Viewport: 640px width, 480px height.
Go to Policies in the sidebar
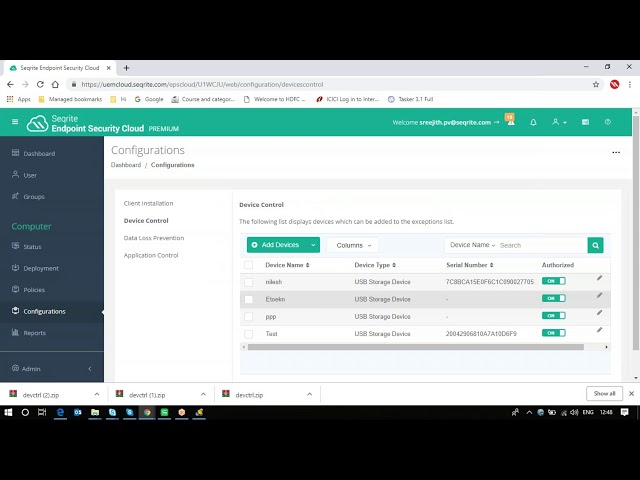pyautogui.click(x=34, y=289)
